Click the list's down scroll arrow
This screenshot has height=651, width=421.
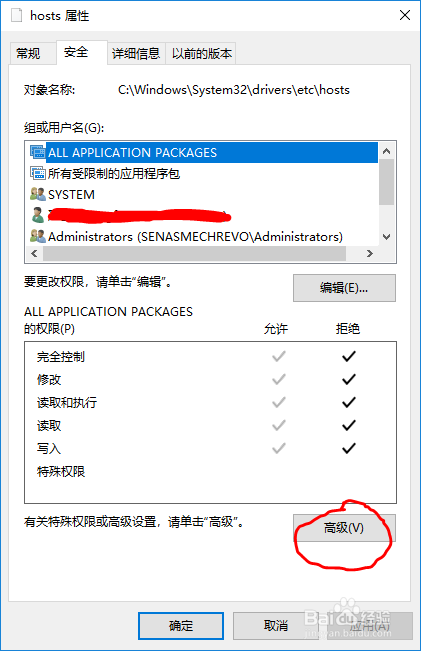coord(387,237)
